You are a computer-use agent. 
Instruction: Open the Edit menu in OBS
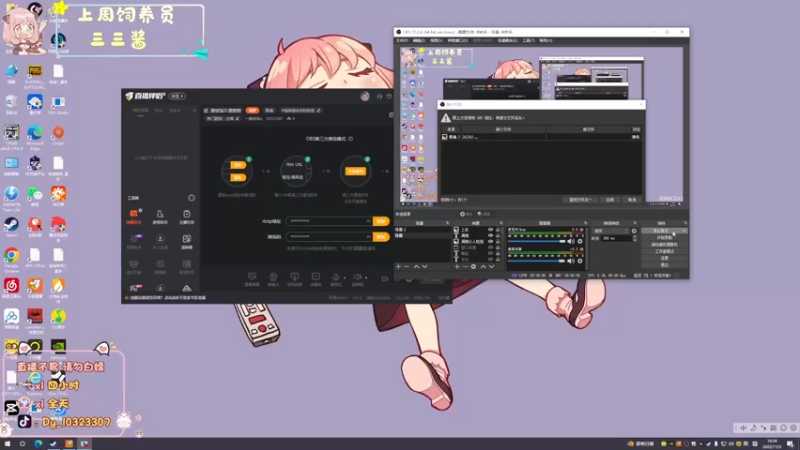[419, 40]
